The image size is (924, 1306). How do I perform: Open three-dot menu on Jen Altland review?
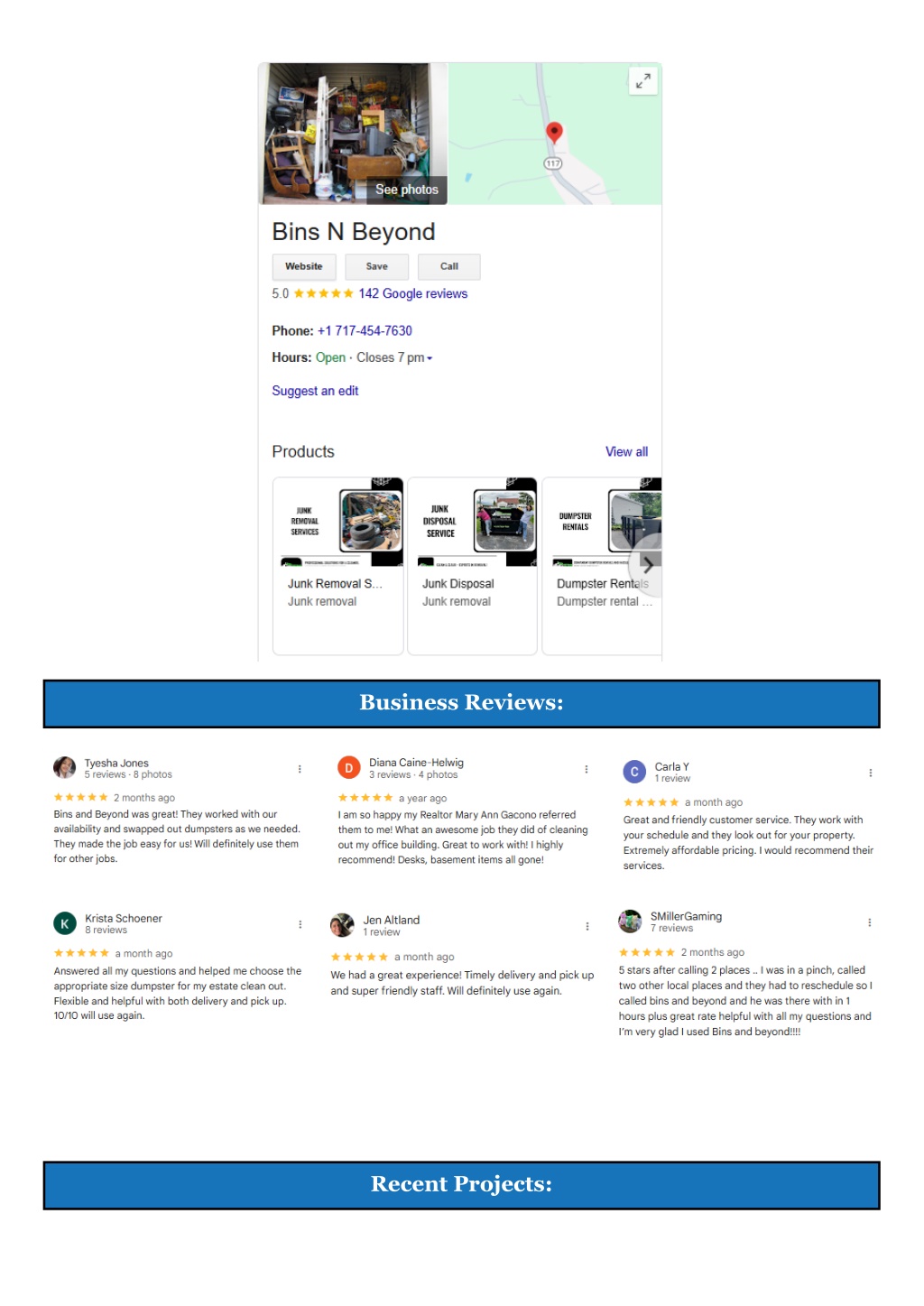(x=587, y=926)
